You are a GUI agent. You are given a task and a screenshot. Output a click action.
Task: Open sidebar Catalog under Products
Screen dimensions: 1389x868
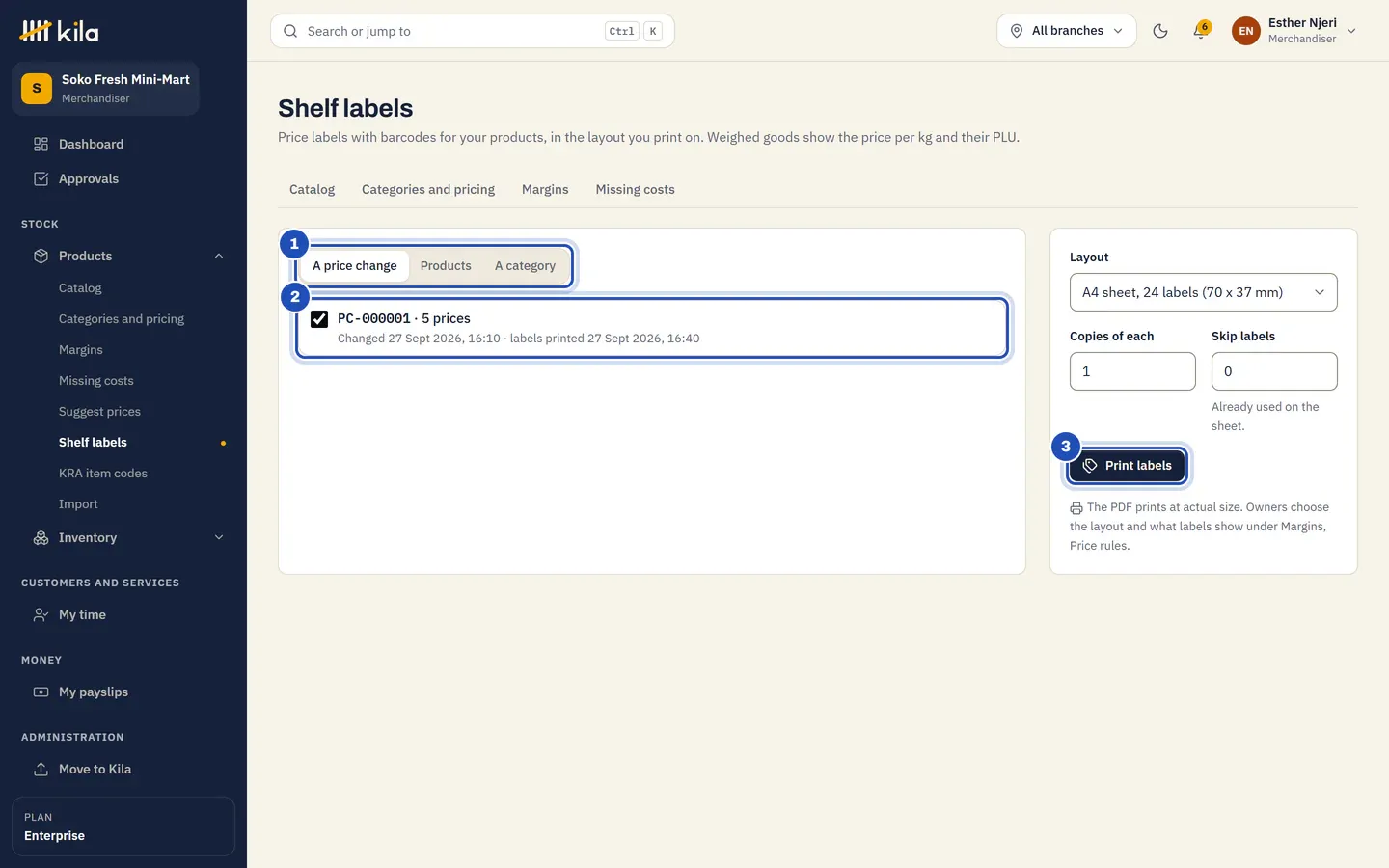coord(80,288)
